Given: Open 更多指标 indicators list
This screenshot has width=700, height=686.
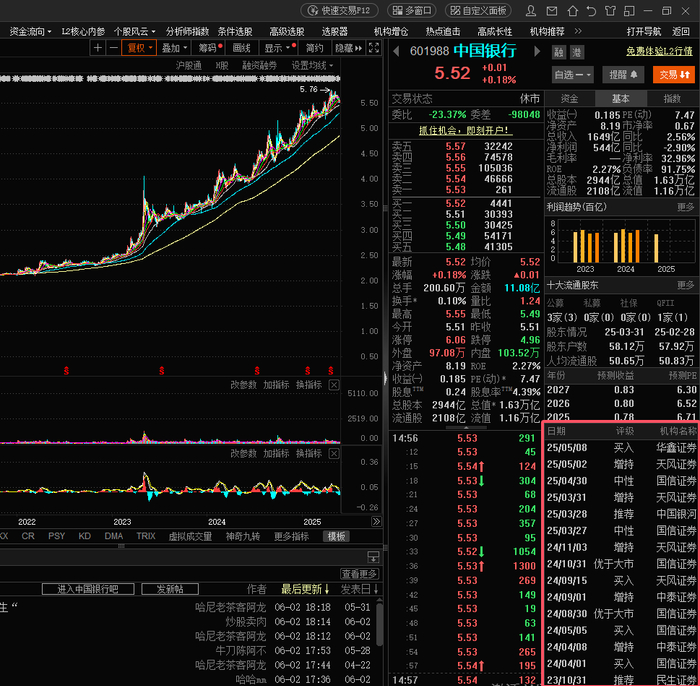Looking at the screenshot, I should [292, 536].
